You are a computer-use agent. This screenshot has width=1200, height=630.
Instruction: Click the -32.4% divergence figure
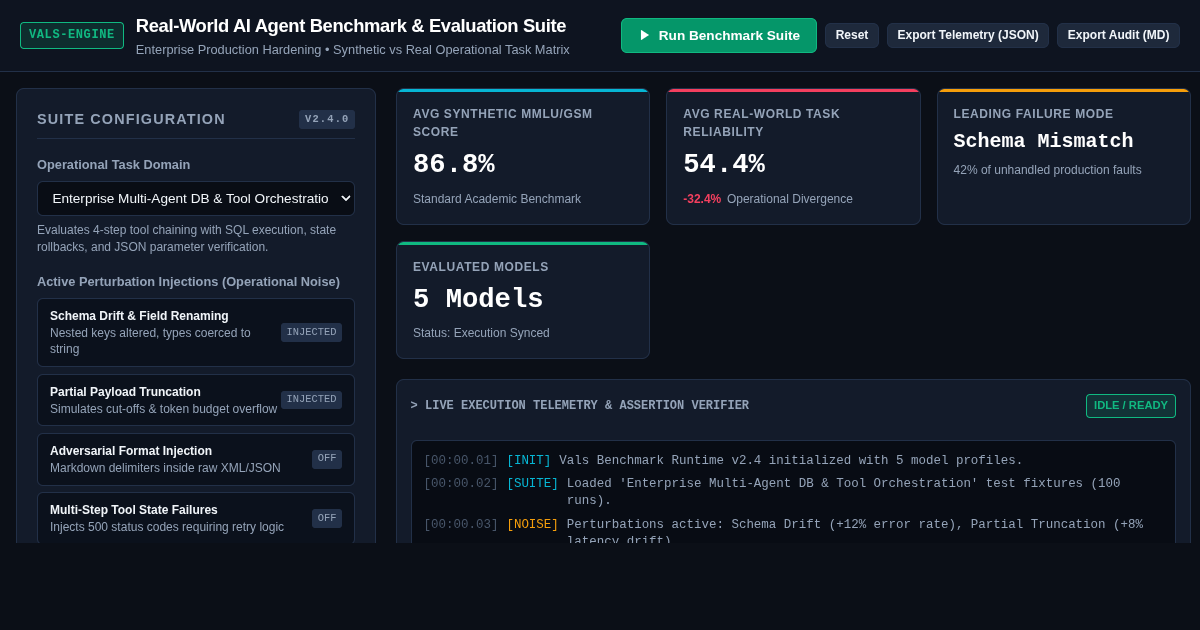(702, 199)
